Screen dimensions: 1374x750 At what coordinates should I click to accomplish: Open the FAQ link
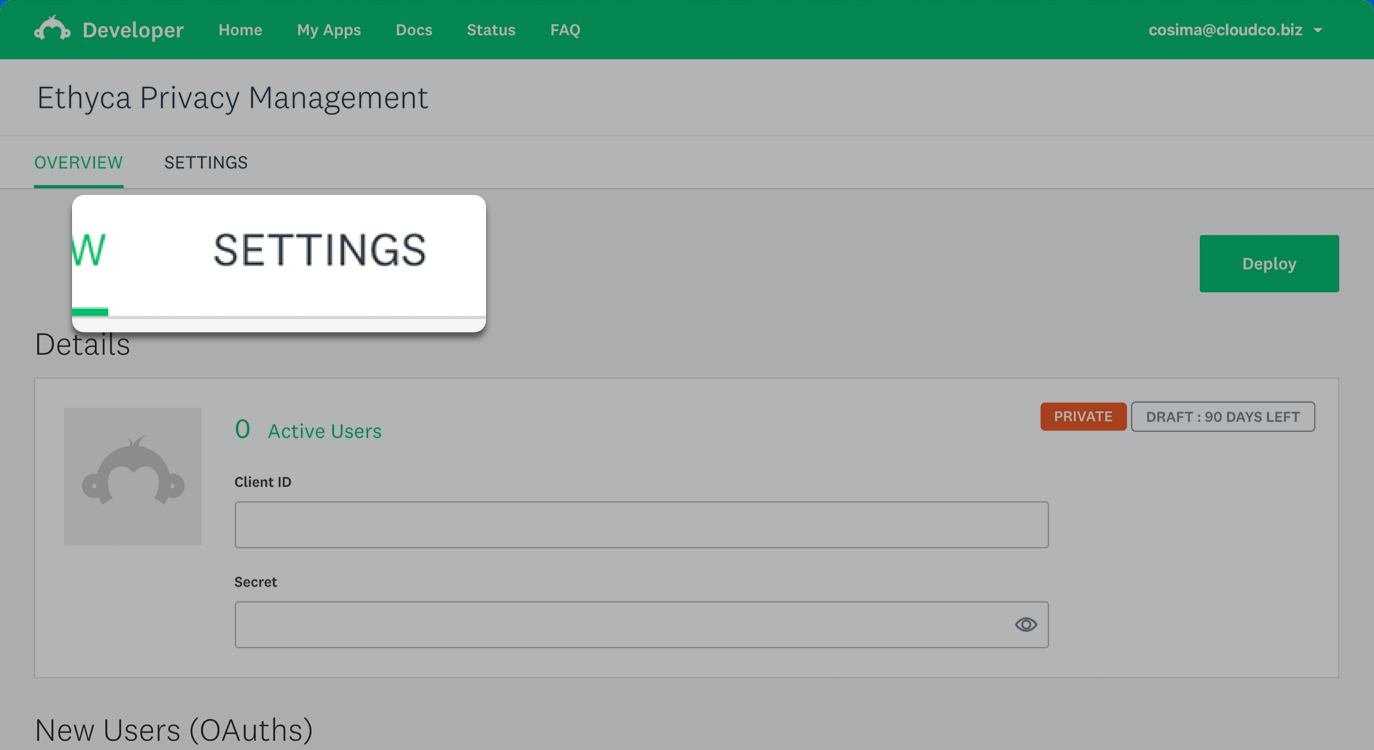point(565,30)
